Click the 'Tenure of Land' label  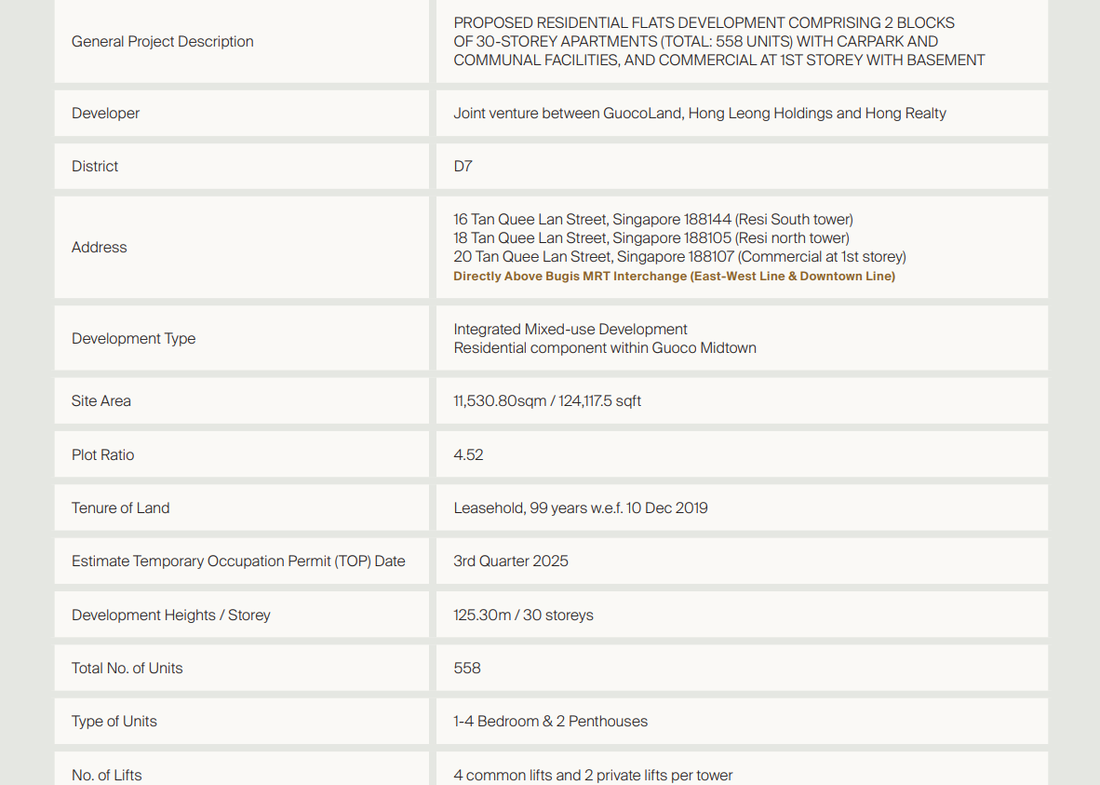121,508
